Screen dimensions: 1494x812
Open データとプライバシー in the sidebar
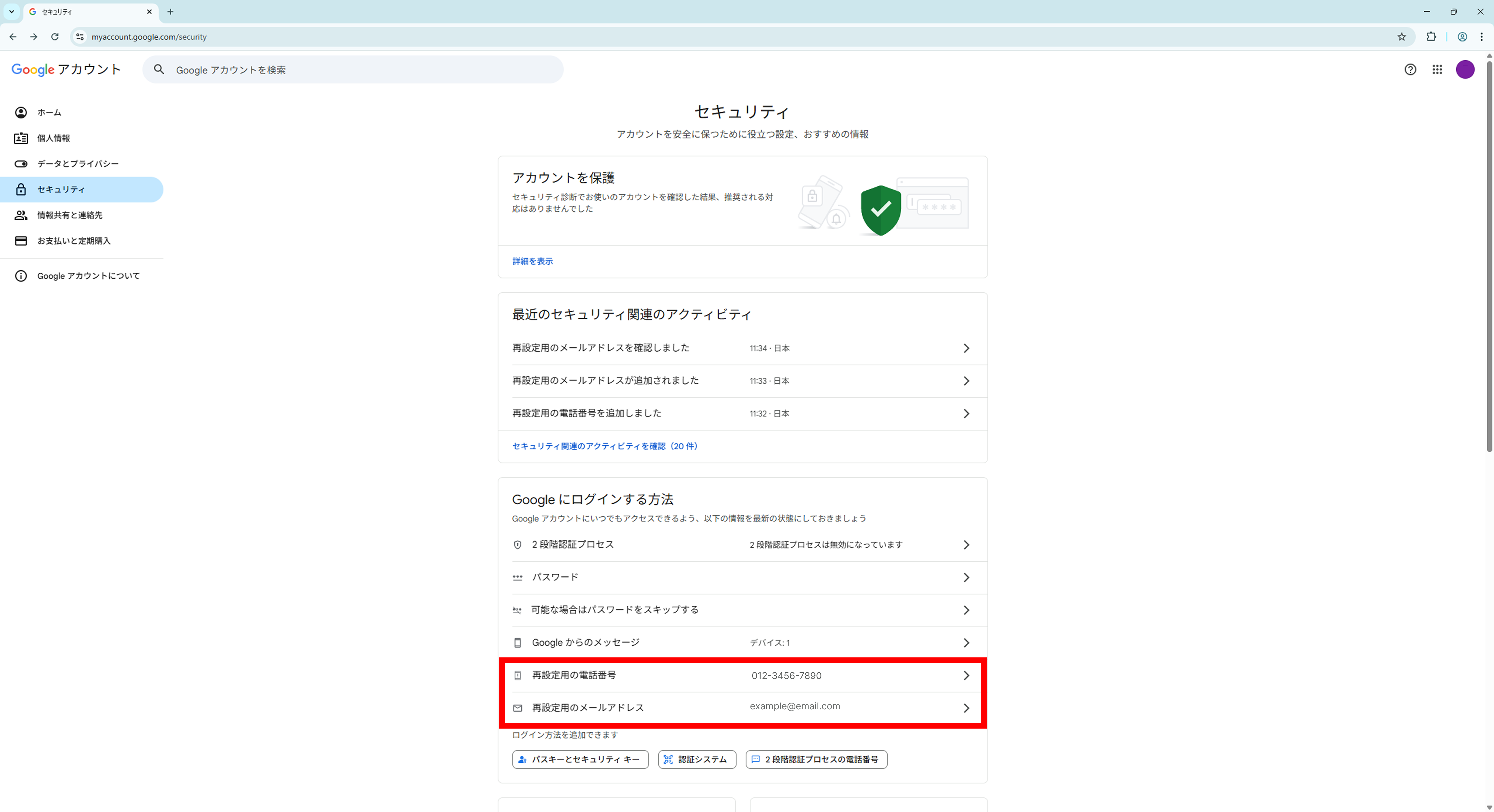coord(82,163)
